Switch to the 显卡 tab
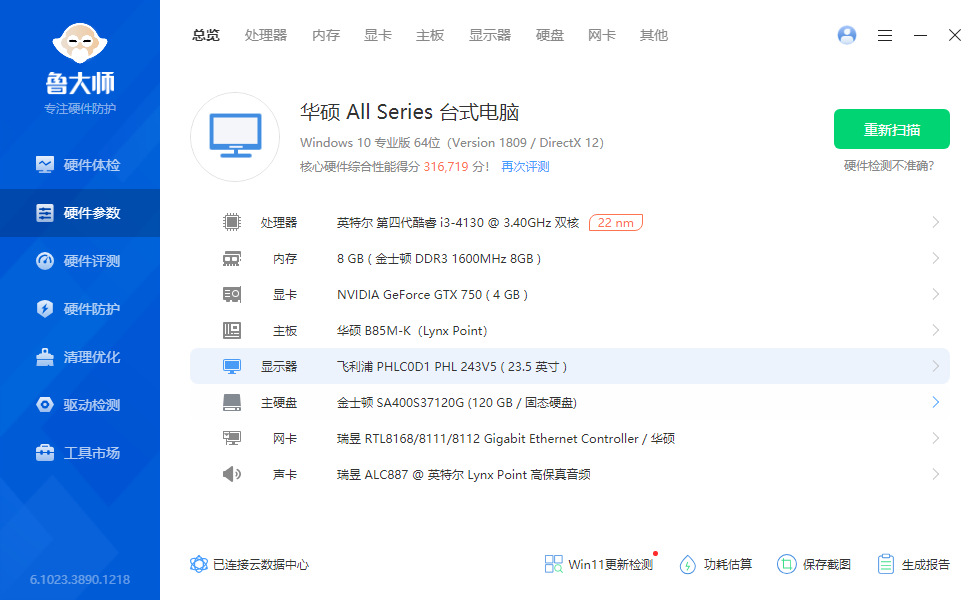 pos(378,36)
